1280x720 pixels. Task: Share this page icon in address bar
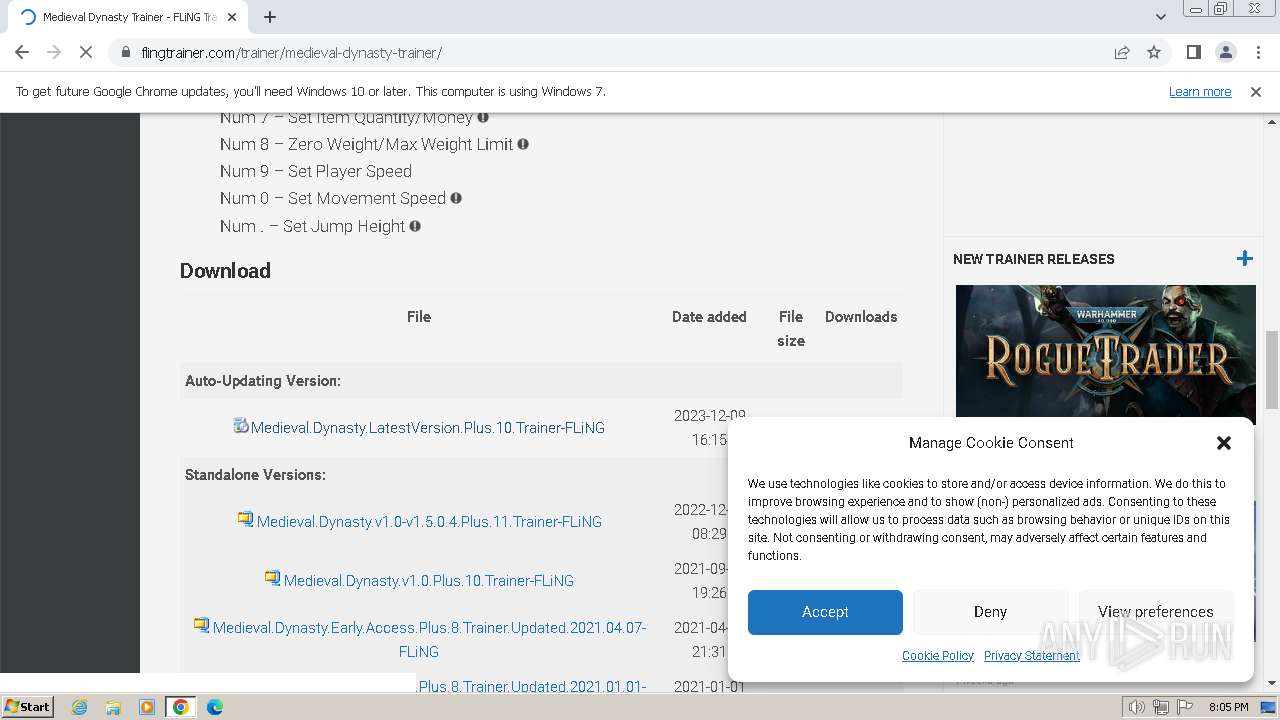pyautogui.click(x=1122, y=52)
